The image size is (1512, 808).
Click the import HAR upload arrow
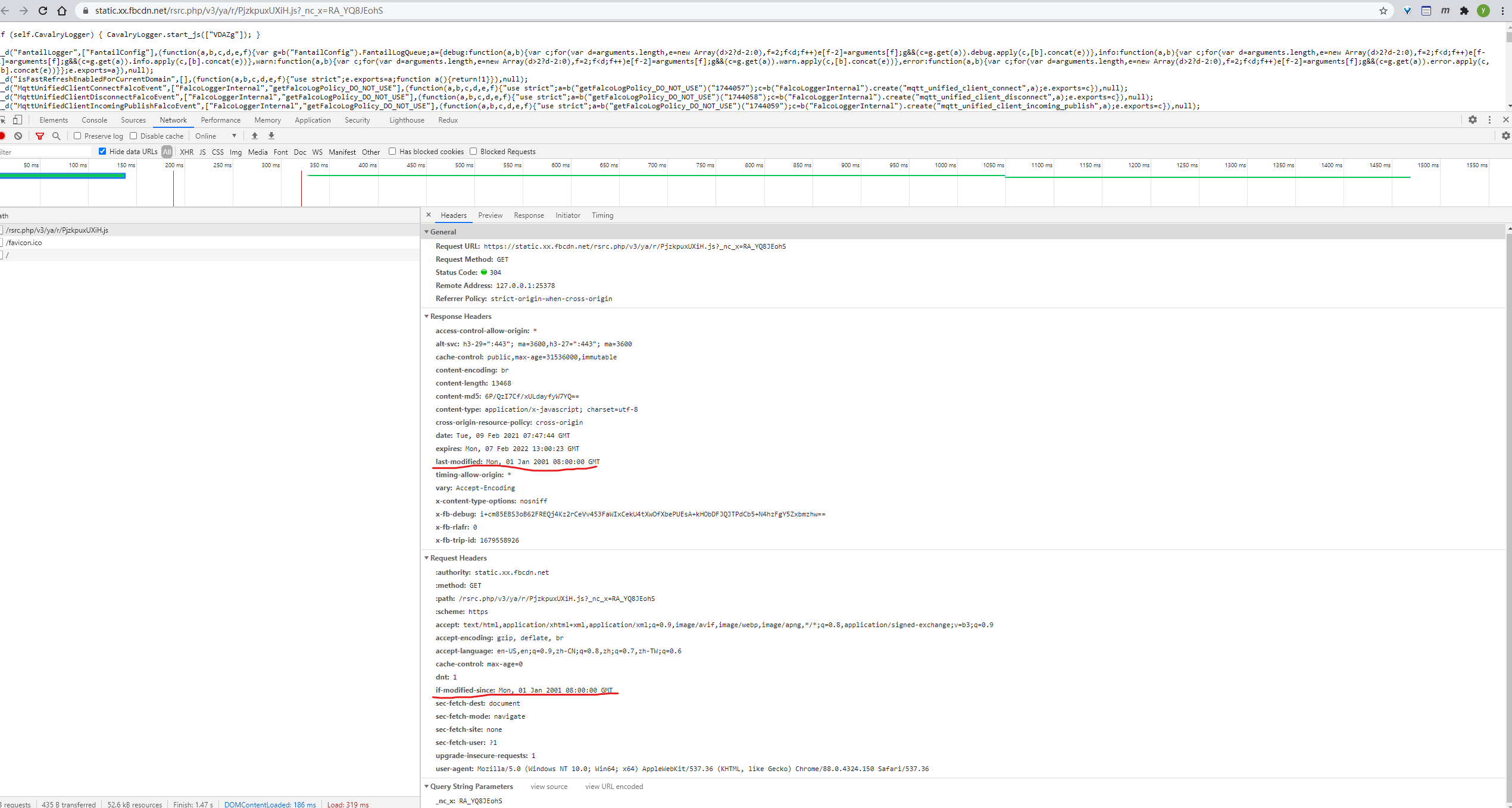pos(255,136)
